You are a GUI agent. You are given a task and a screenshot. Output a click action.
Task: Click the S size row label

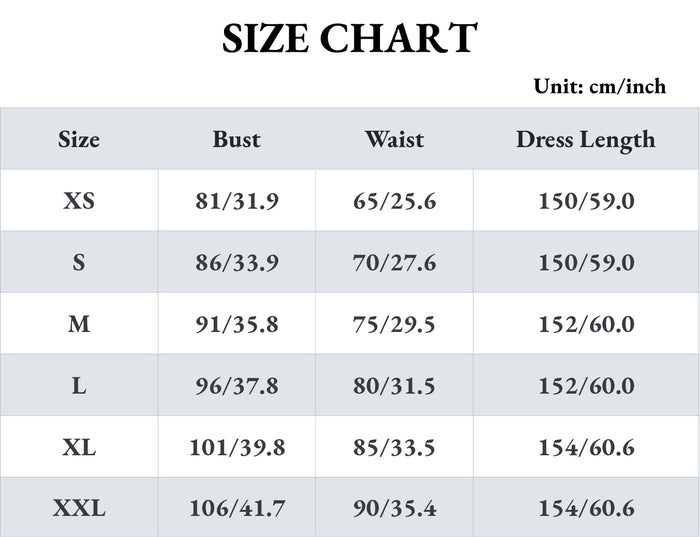[x=79, y=263]
